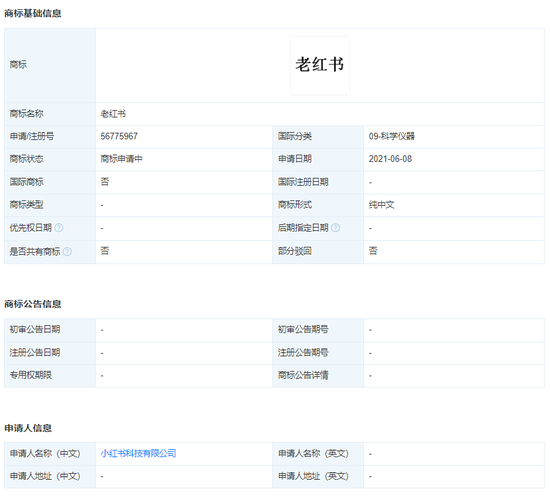Image resolution: width=550 pixels, height=499 pixels.
Task: Open the 小红书科技有限公司 applicant link
Action: tap(138, 453)
